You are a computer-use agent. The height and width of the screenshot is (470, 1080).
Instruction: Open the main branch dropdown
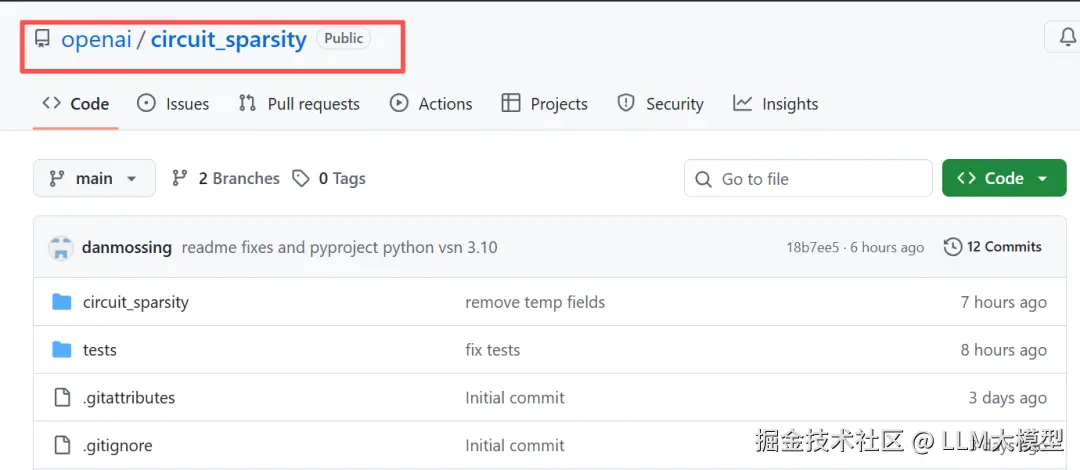94,178
